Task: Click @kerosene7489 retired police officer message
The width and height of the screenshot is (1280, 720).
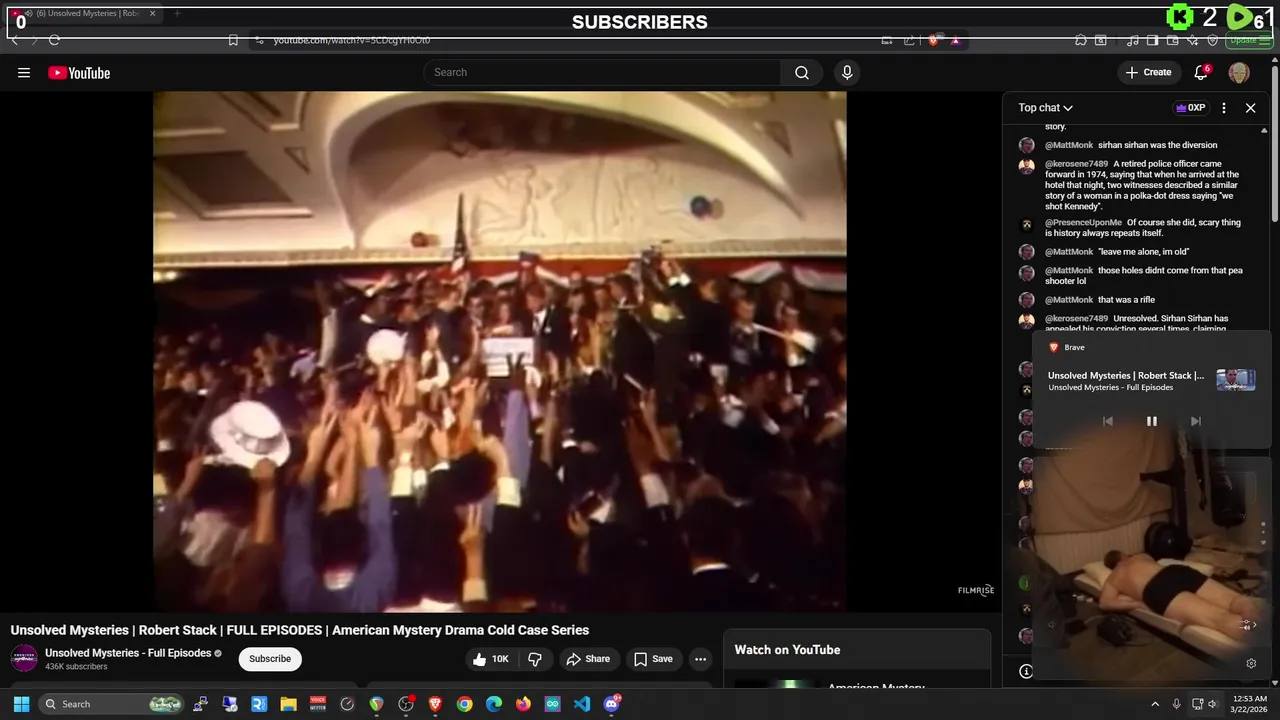Action: [1142, 185]
